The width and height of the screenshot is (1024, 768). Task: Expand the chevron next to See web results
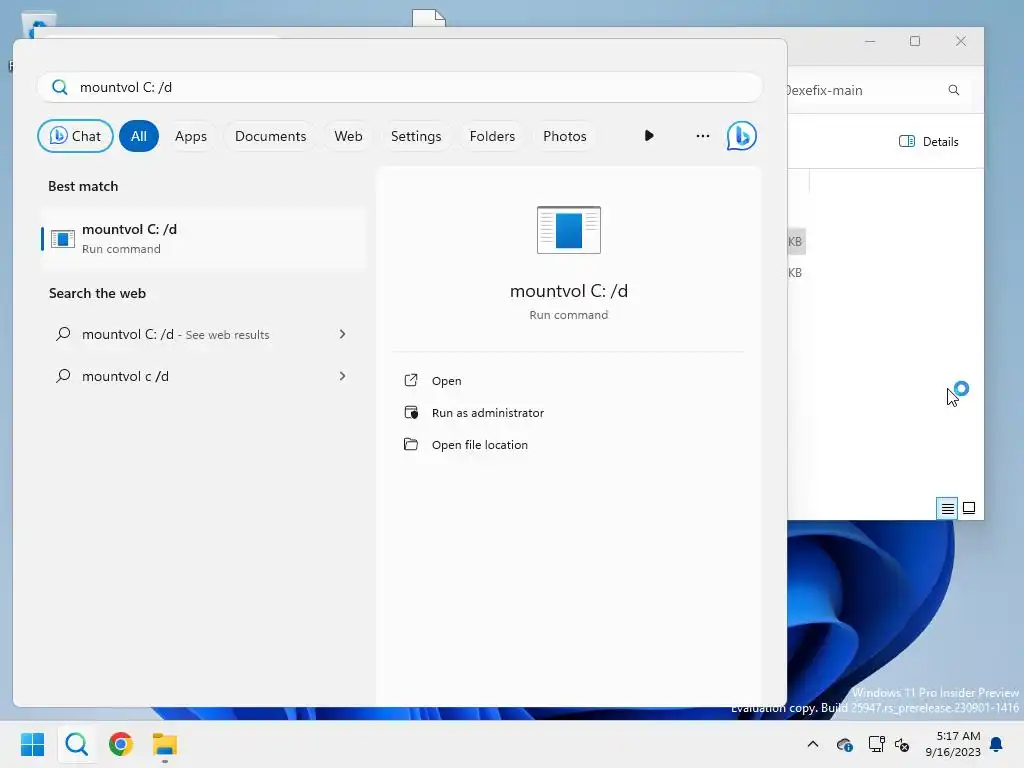[x=342, y=334]
